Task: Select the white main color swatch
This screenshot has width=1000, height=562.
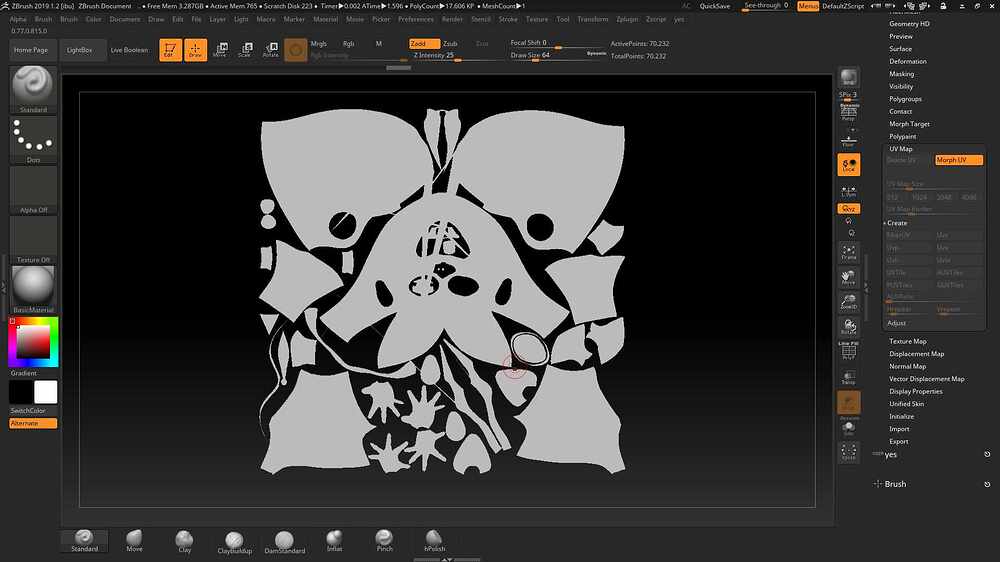Action: tap(45, 392)
